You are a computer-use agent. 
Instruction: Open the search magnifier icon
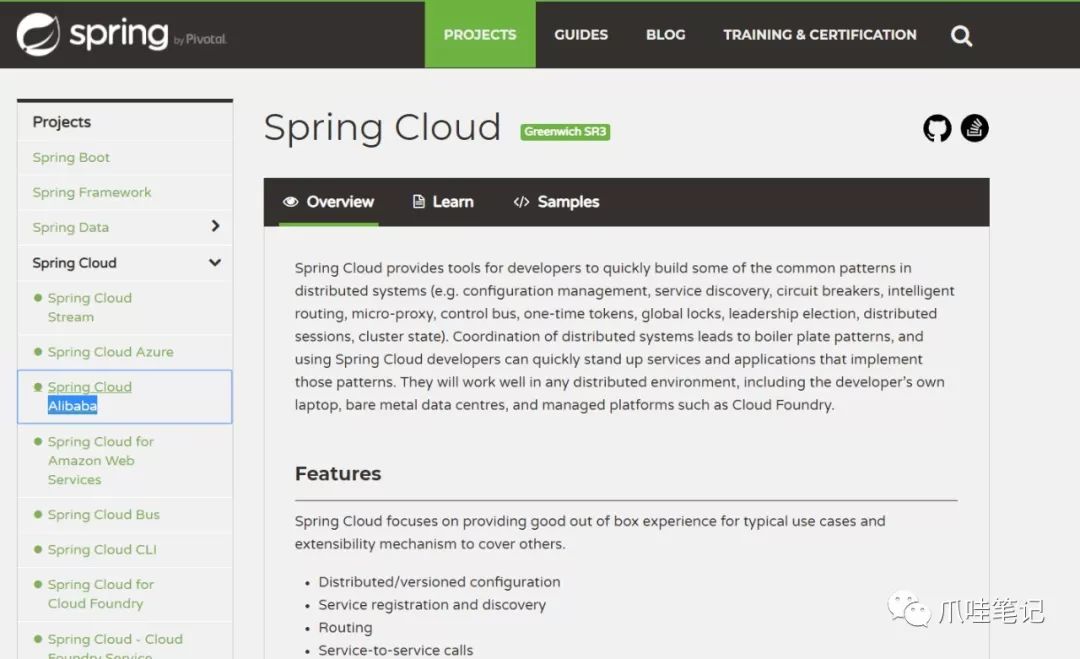962,35
